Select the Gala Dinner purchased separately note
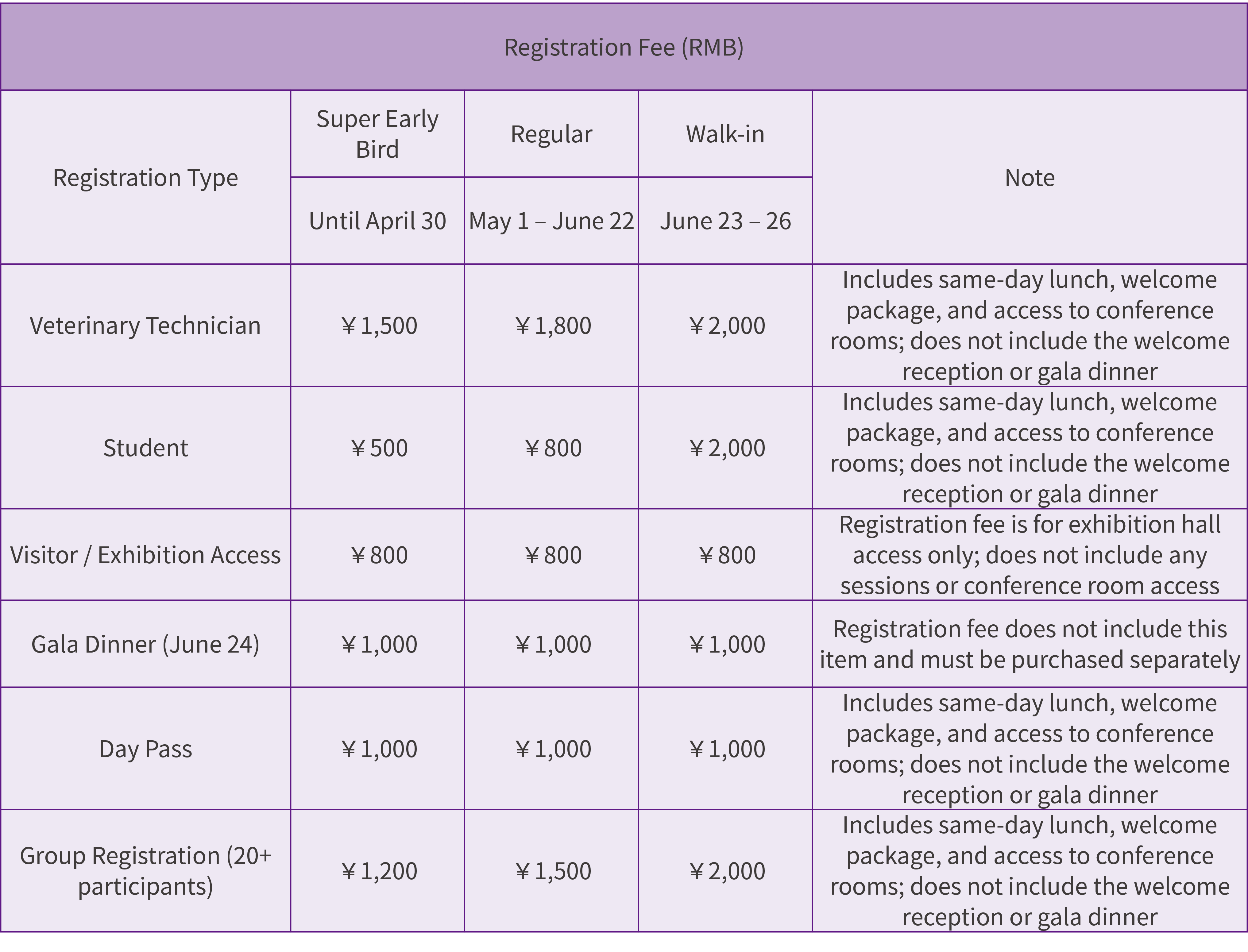Viewport: 1248px width, 952px height. click(1029, 644)
